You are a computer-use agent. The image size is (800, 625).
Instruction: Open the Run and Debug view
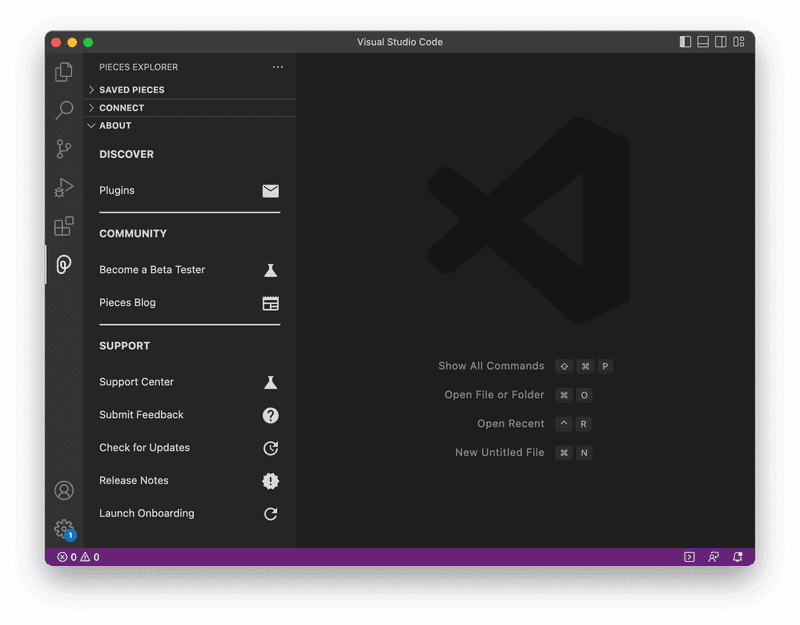[64, 187]
